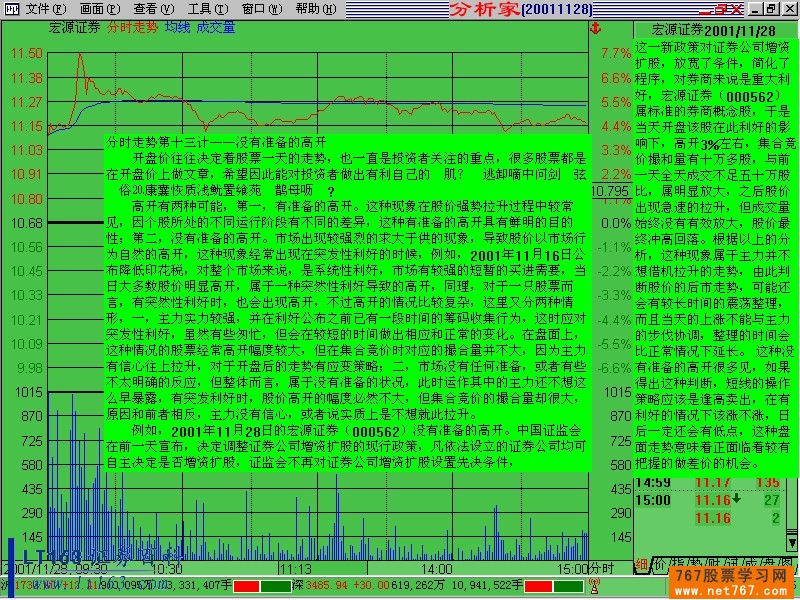Open the 帮助(H) menu
This screenshot has height=600, width=800.
(x=316, y=9)
